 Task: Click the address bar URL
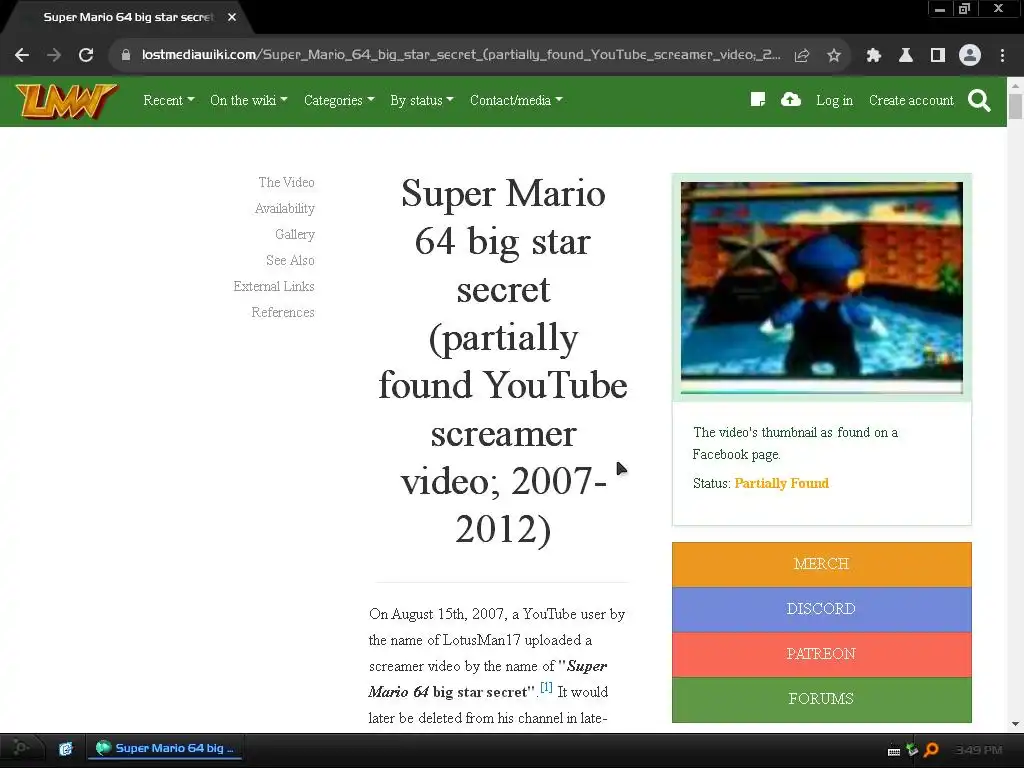point(460,55)
